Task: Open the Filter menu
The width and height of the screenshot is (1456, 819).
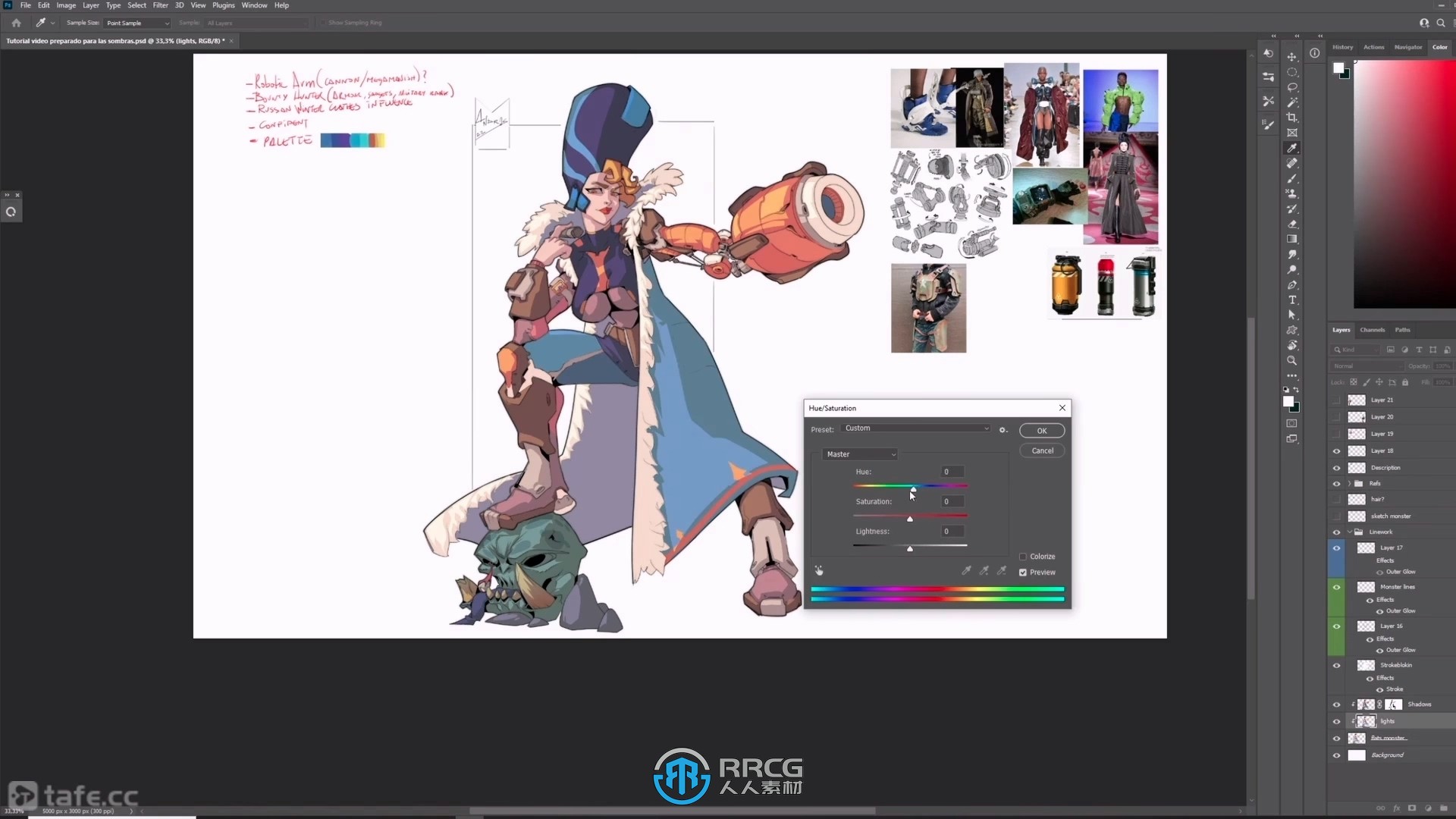Action: point(160,5)
